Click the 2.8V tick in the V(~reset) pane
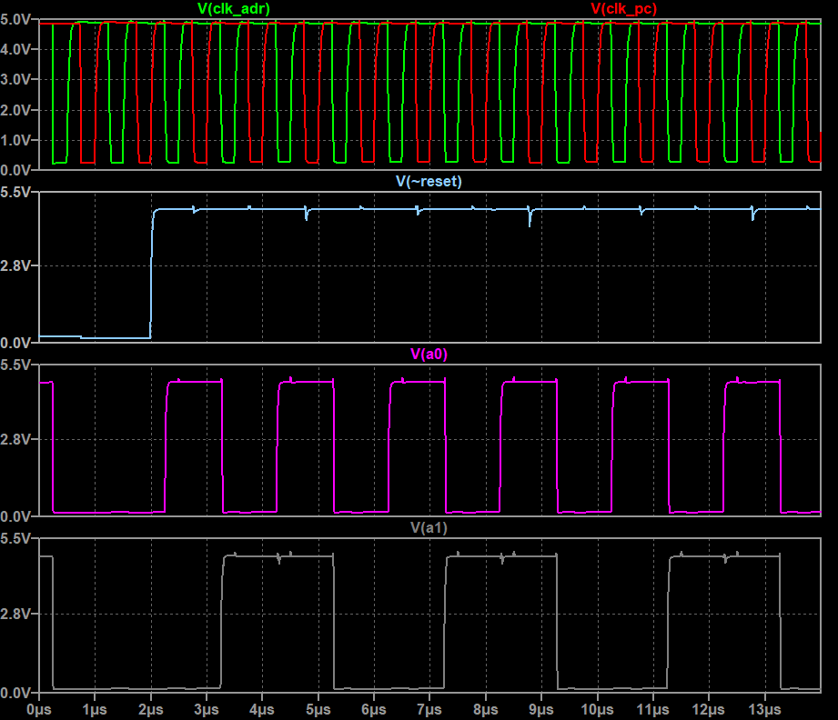 point(17,266)
